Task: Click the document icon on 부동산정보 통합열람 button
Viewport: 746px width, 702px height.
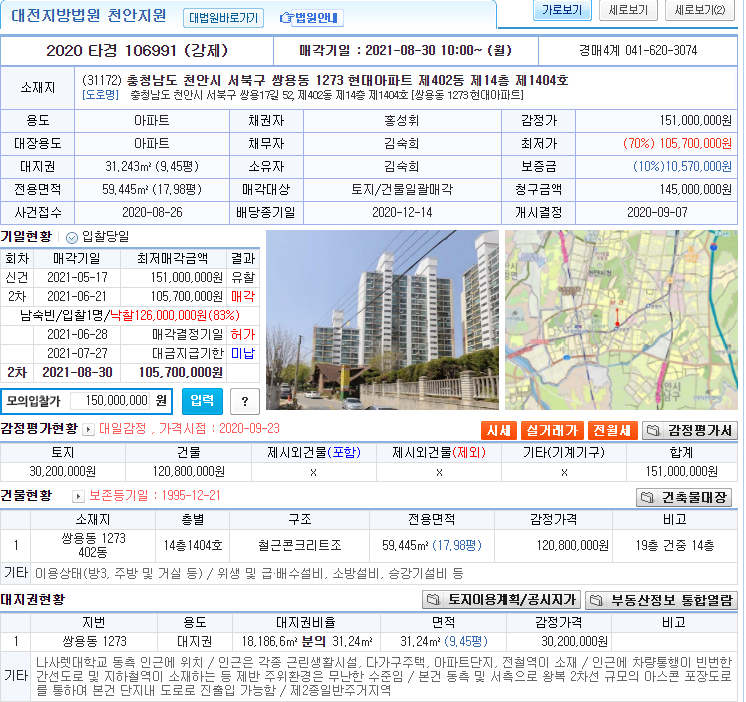Action: point(597,600)
